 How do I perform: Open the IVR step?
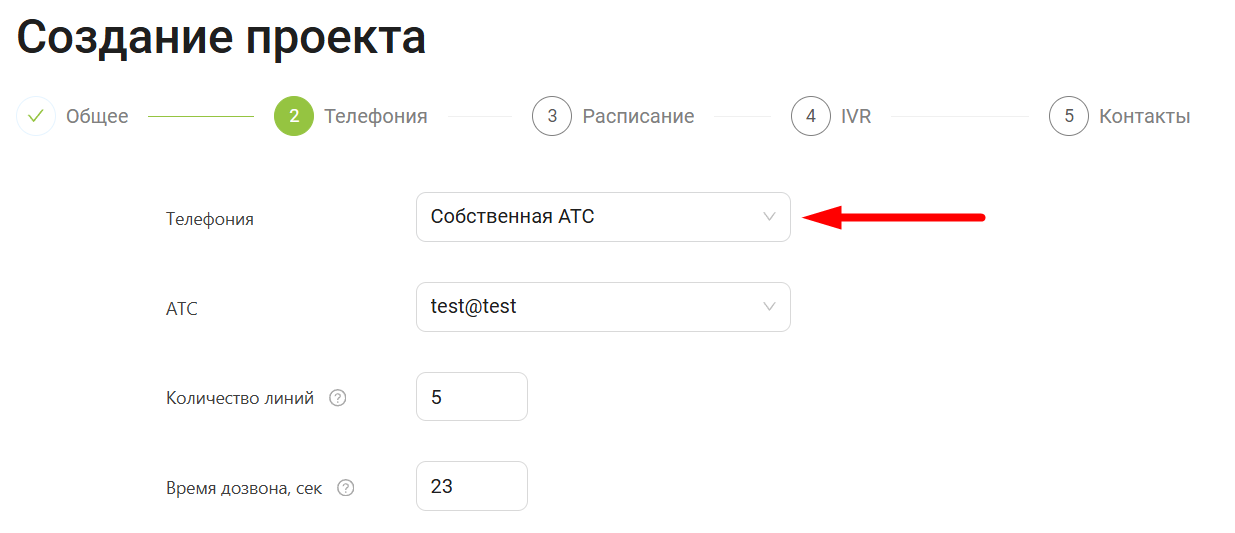click(x=856, y=116)
